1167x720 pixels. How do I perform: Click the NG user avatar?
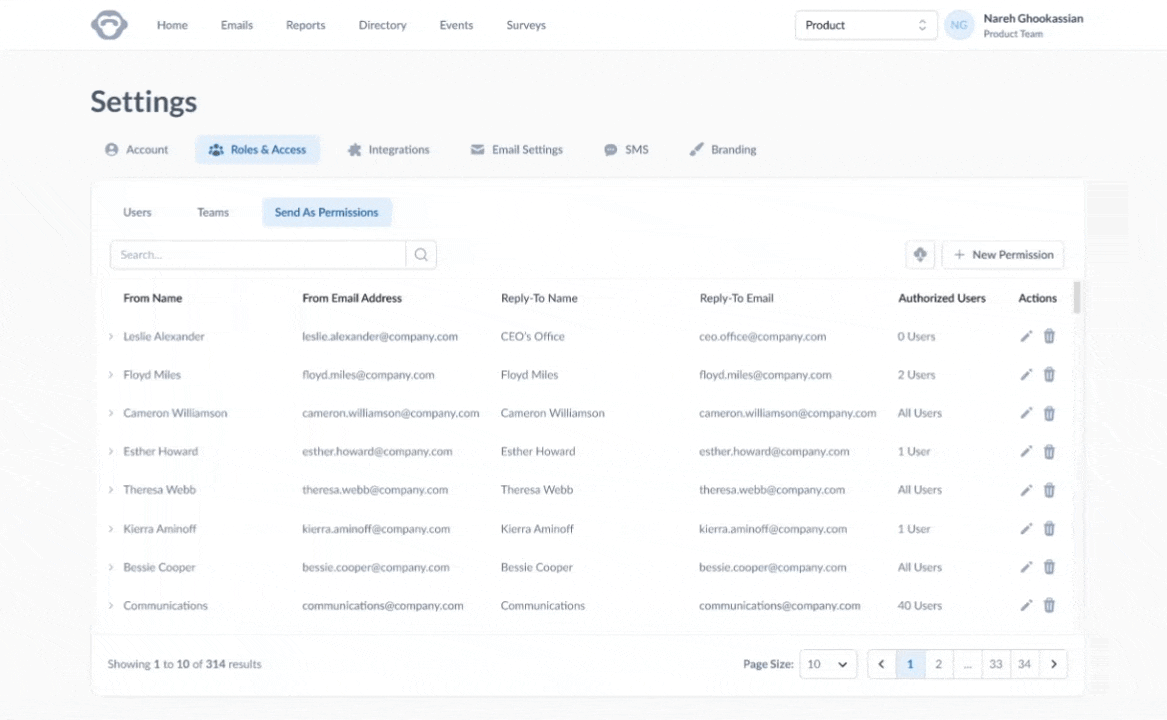click(x=959, y=25)
